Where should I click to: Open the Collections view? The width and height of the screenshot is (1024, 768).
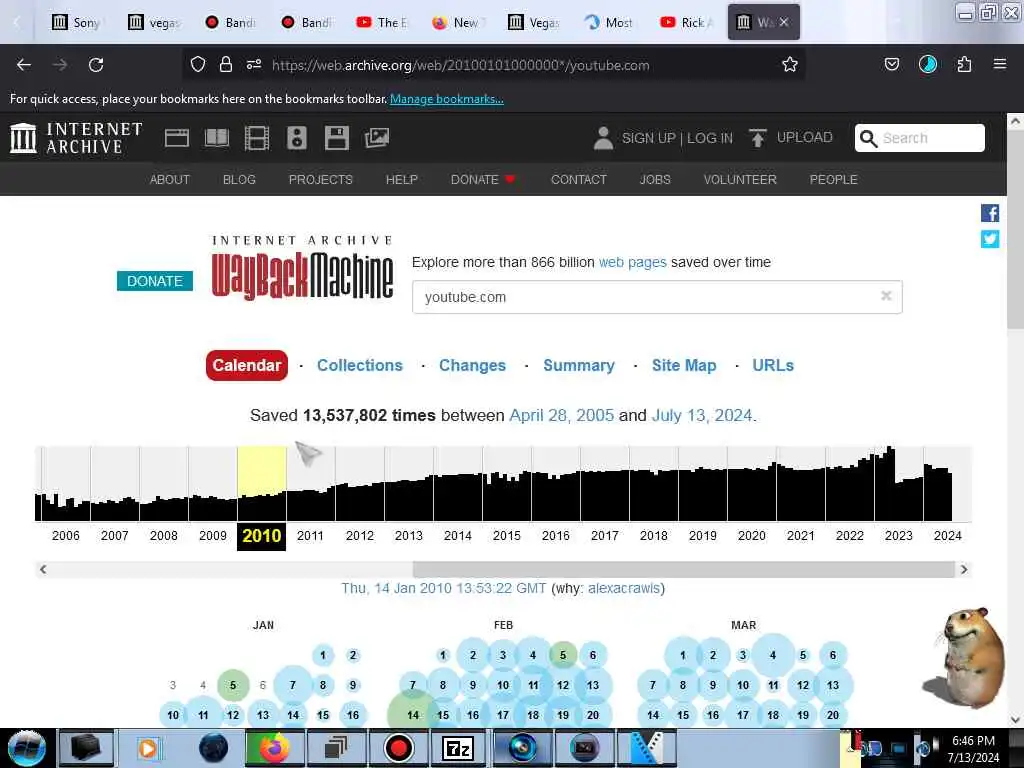[x=360, y=365]
